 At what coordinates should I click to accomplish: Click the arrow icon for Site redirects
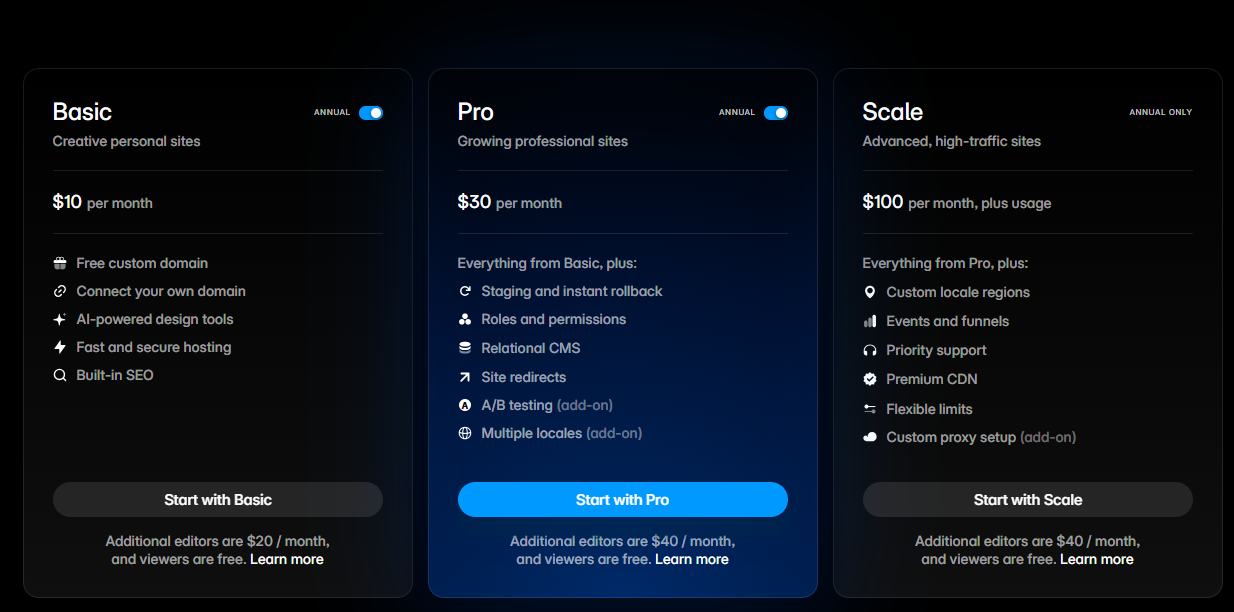pyautogui.click(x=465, y=377)
